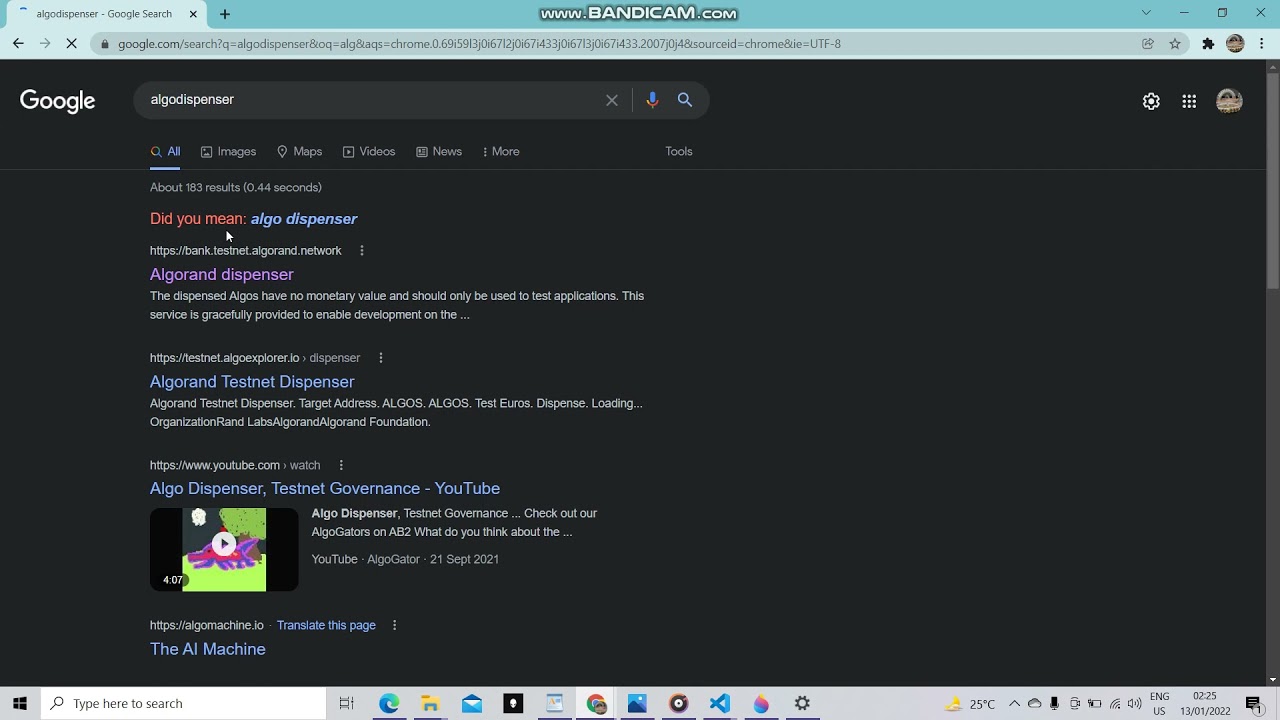This screenshot has width=1280, height=720.
Task: Go back with browser back arrow
Action: 18,43
